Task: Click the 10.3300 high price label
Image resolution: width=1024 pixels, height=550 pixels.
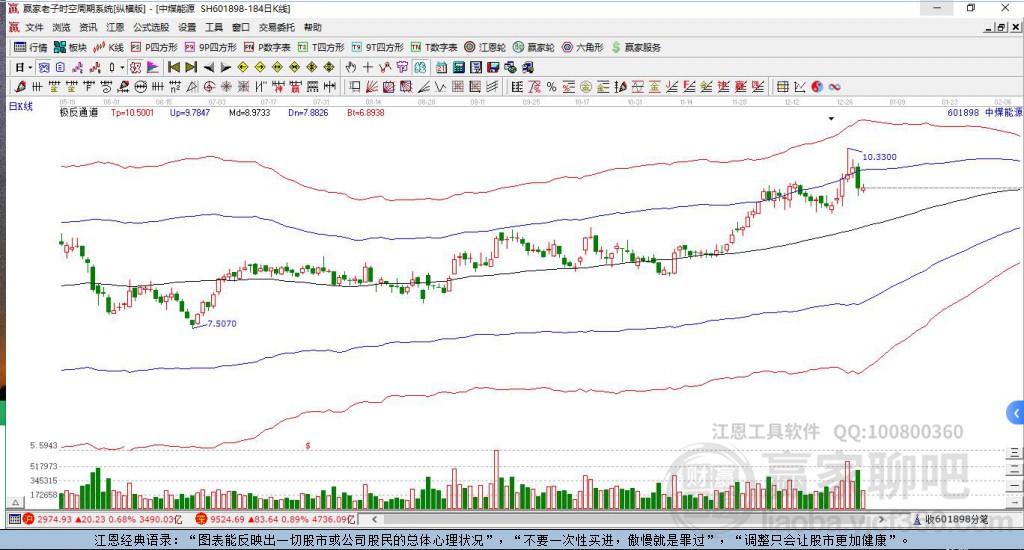Action: [x=879, y=157]
